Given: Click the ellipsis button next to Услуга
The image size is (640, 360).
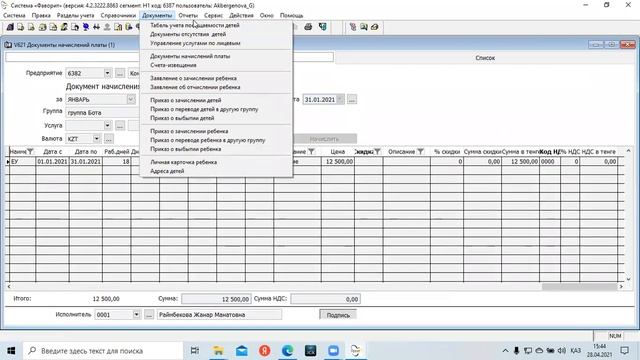Looking at the screenshot, I should click(120, 125).
